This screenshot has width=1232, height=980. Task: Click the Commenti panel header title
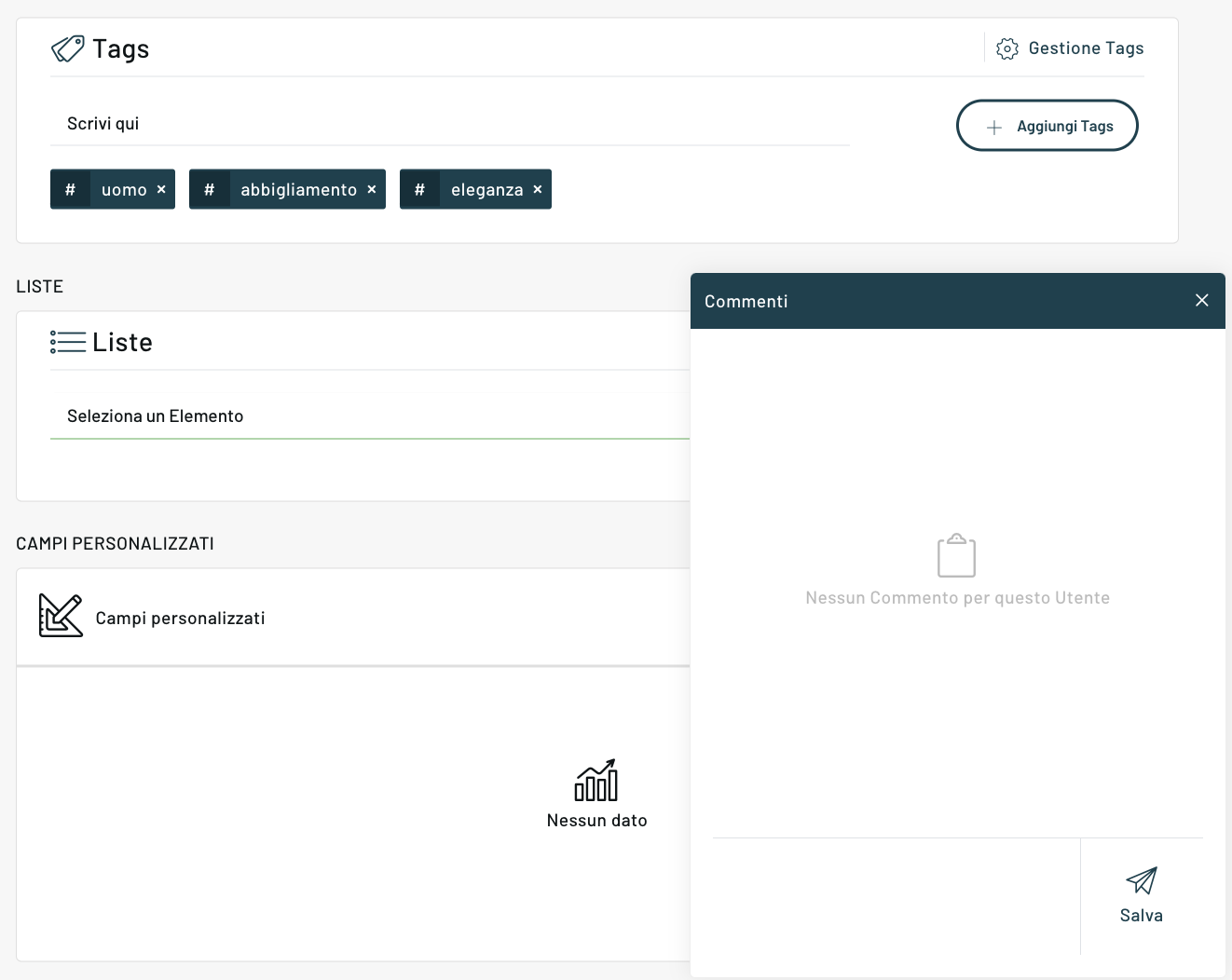pos(746,302)
